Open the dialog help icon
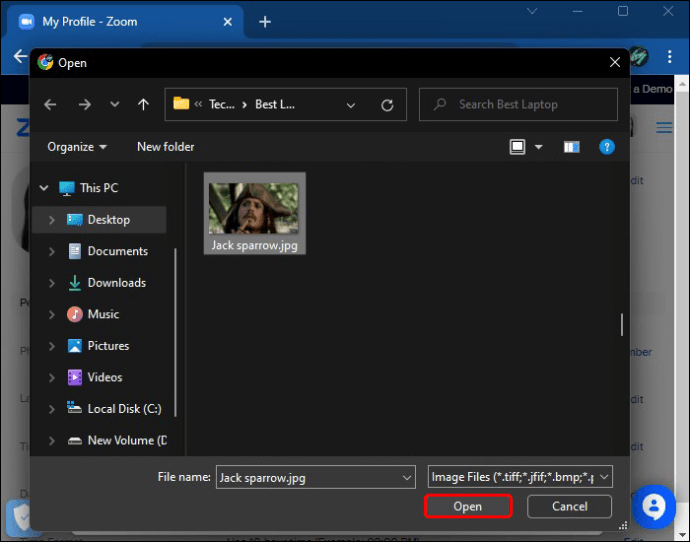Screen dimensions: 690x542 (606, 147)
